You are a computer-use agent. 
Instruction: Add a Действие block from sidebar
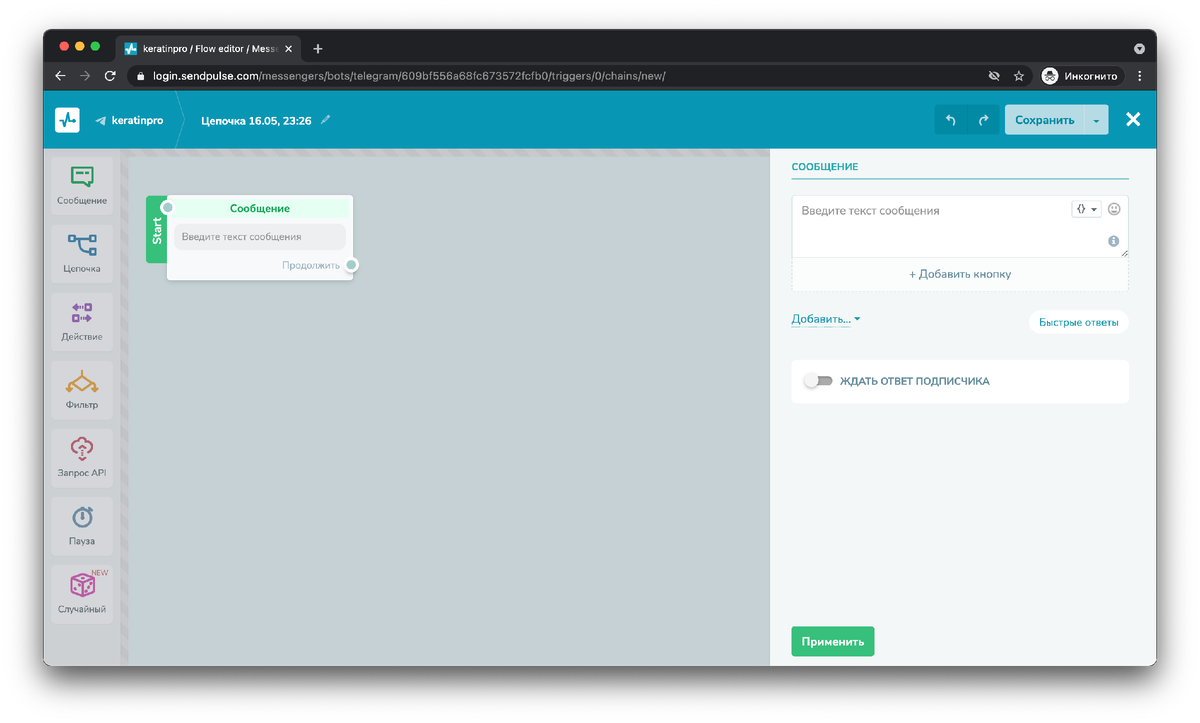pyautogui.click(x=82, y=321)
